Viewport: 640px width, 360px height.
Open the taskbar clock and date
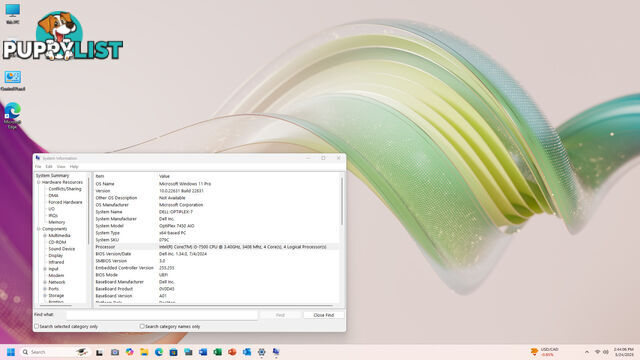[x=623, y=352]
